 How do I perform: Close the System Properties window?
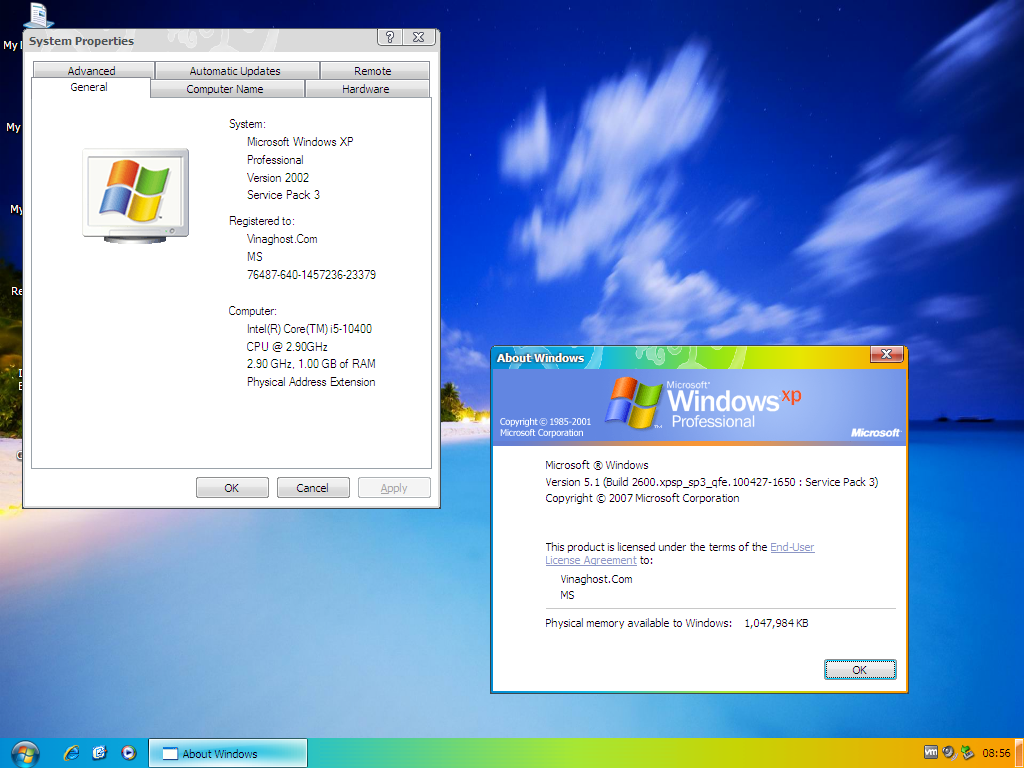click(419, 37)
